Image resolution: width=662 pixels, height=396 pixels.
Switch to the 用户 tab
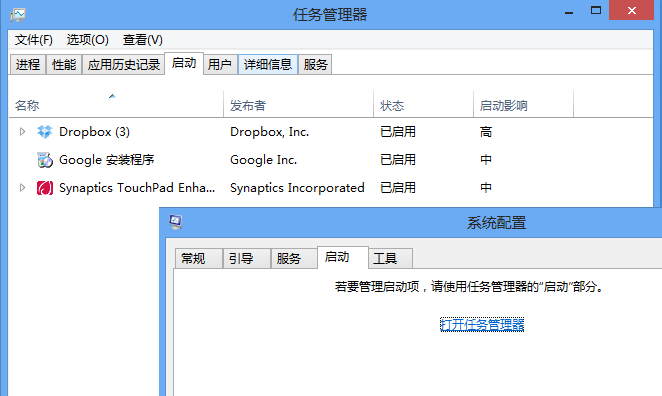click(x=220, y=65)
